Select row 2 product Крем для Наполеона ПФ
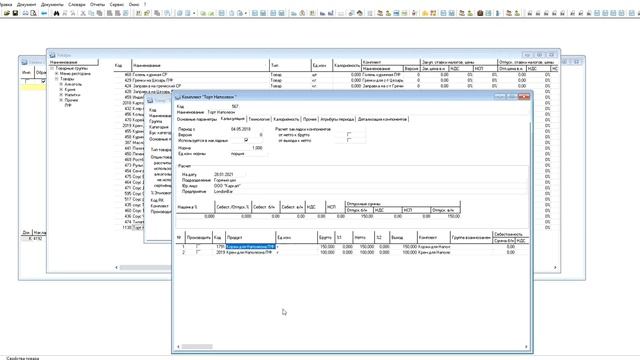The image size is (640, 360). [x=251, y=252]
